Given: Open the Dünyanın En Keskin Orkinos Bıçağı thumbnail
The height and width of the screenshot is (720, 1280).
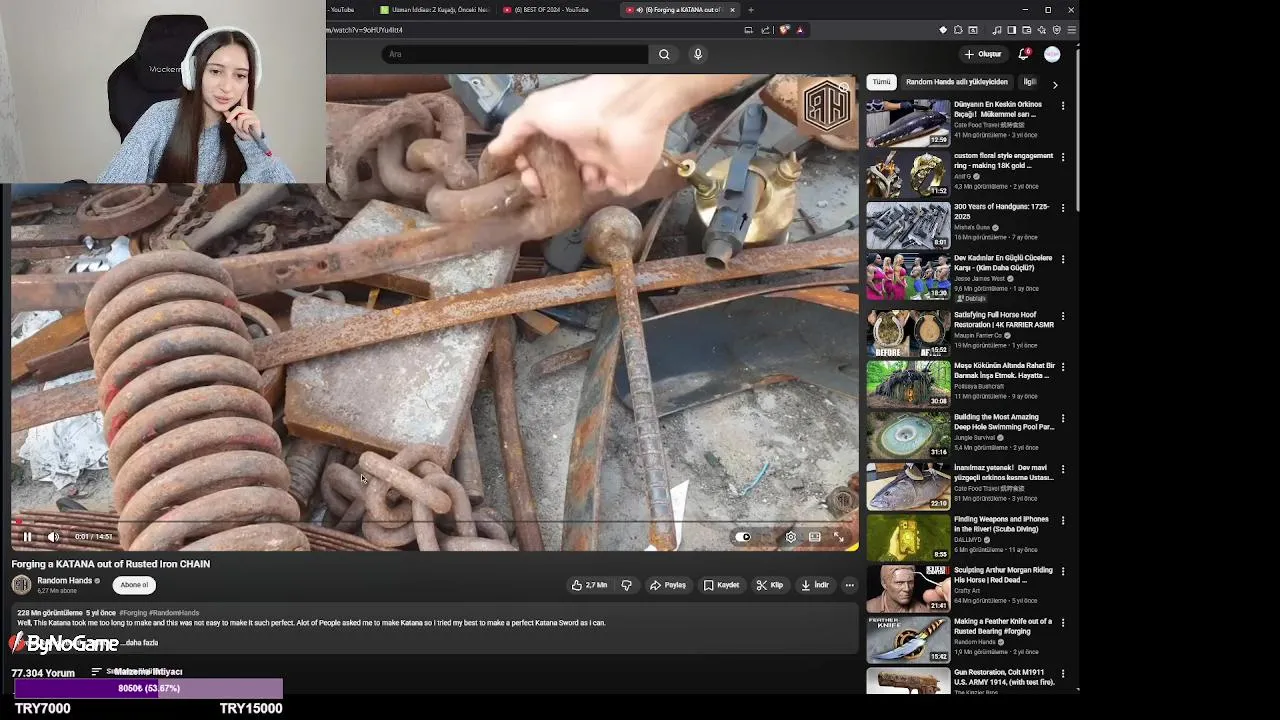Looking at the screenshot, I should pyautogui.click(x=908, y=122).
